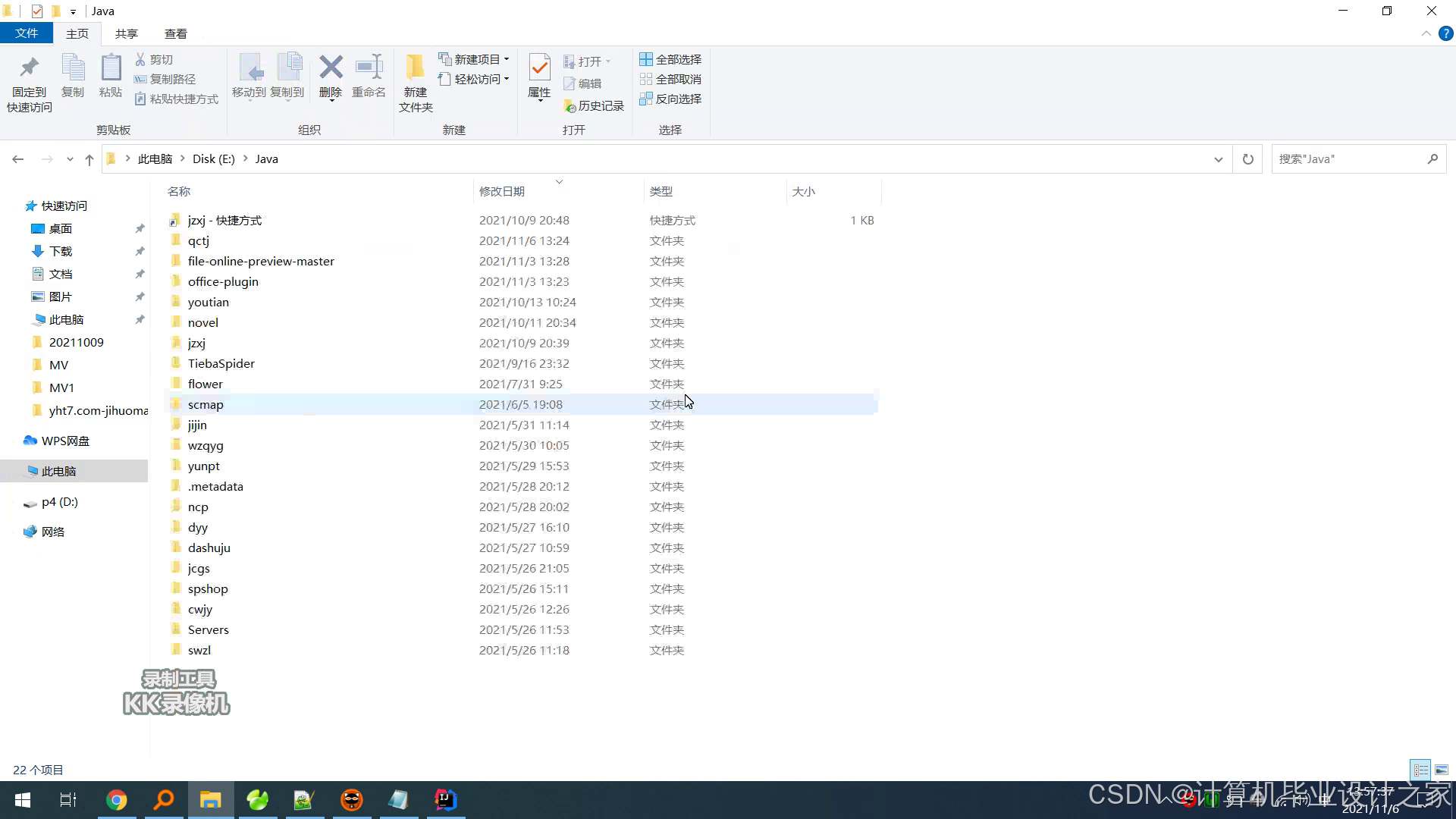Viewport: 1456px width, 819px height.
Task: Open the View (查看) ribbon tab
Action: [175, 33]
